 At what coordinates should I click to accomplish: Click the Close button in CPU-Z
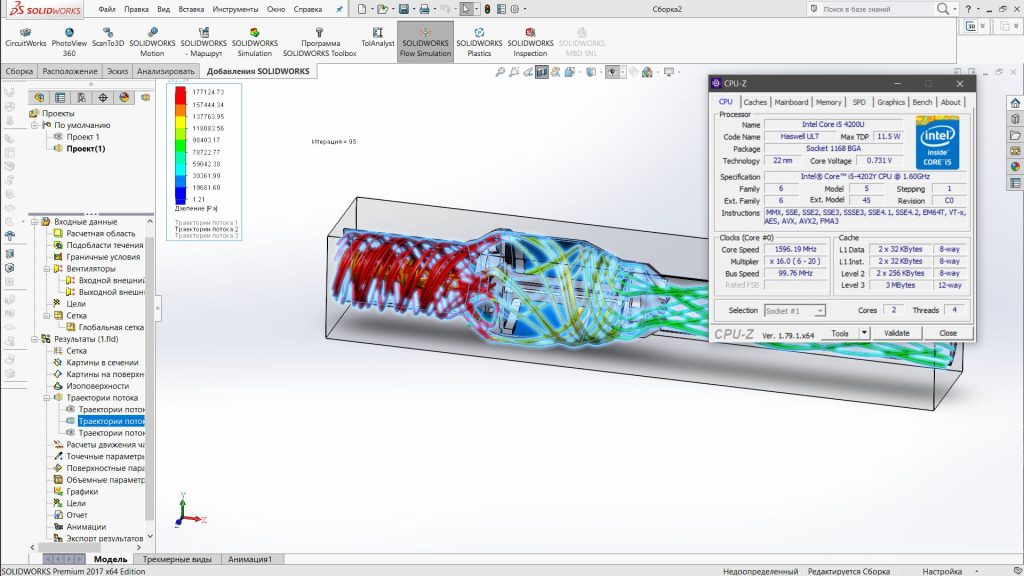[x=948, y=333]
